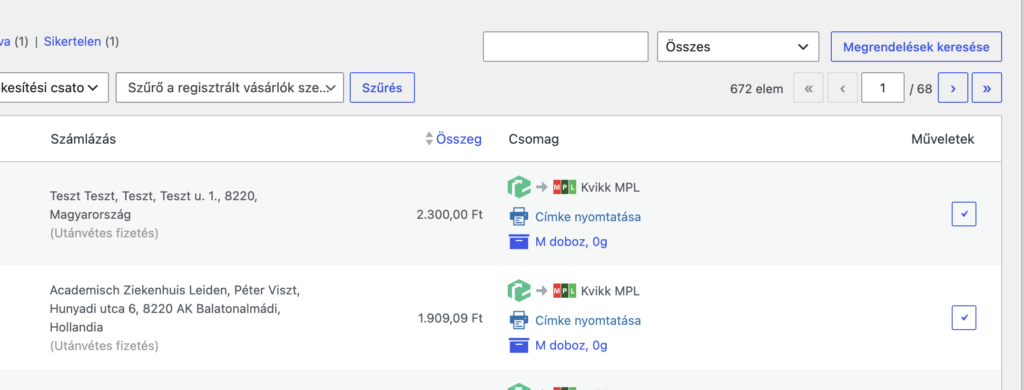Click Utánvétes fizetés under Hollandia address
The image size is (1024, 390).
tap(104, 345)
